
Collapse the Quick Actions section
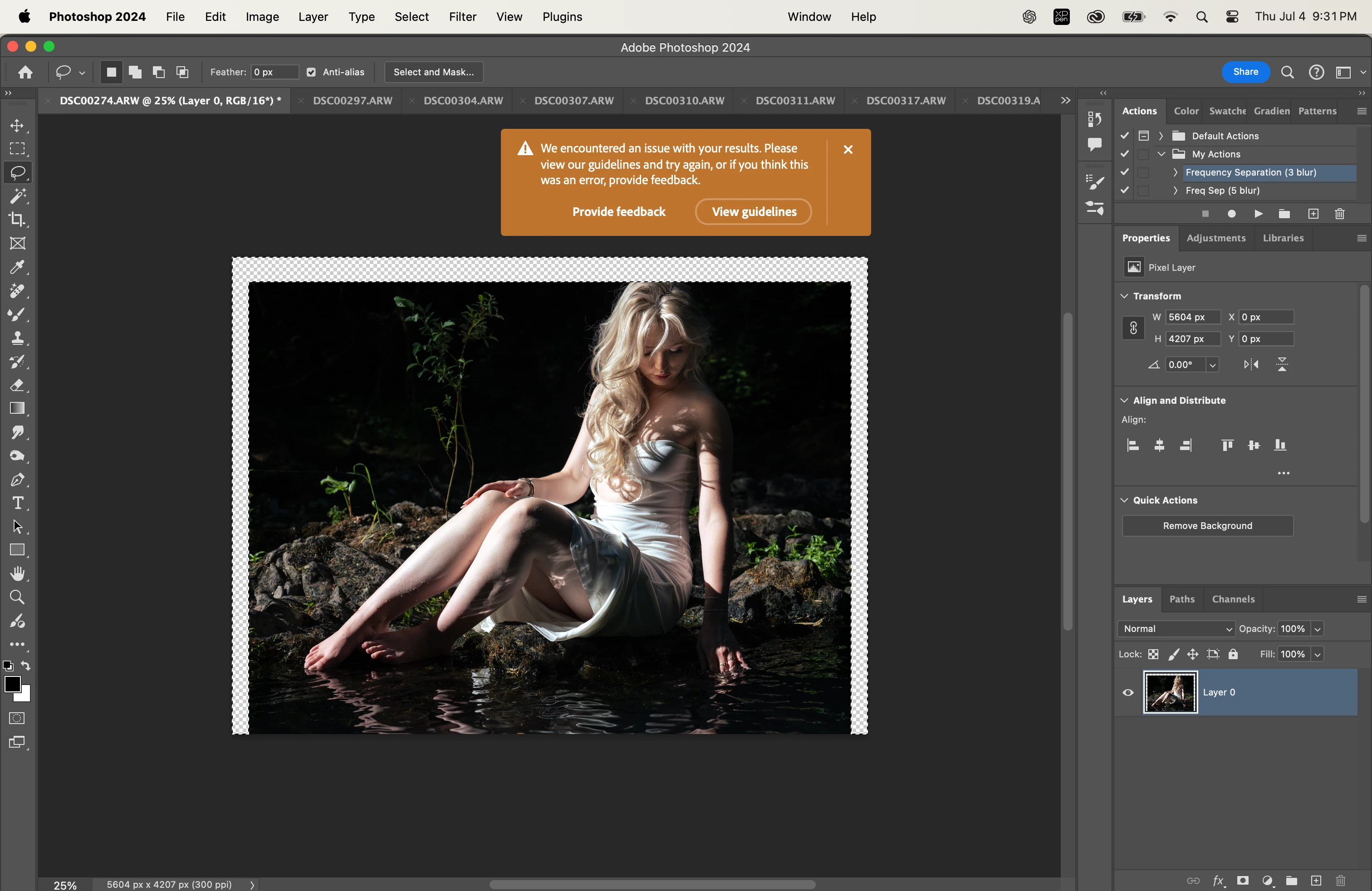pyautogui.click(x=1124, y=500)
